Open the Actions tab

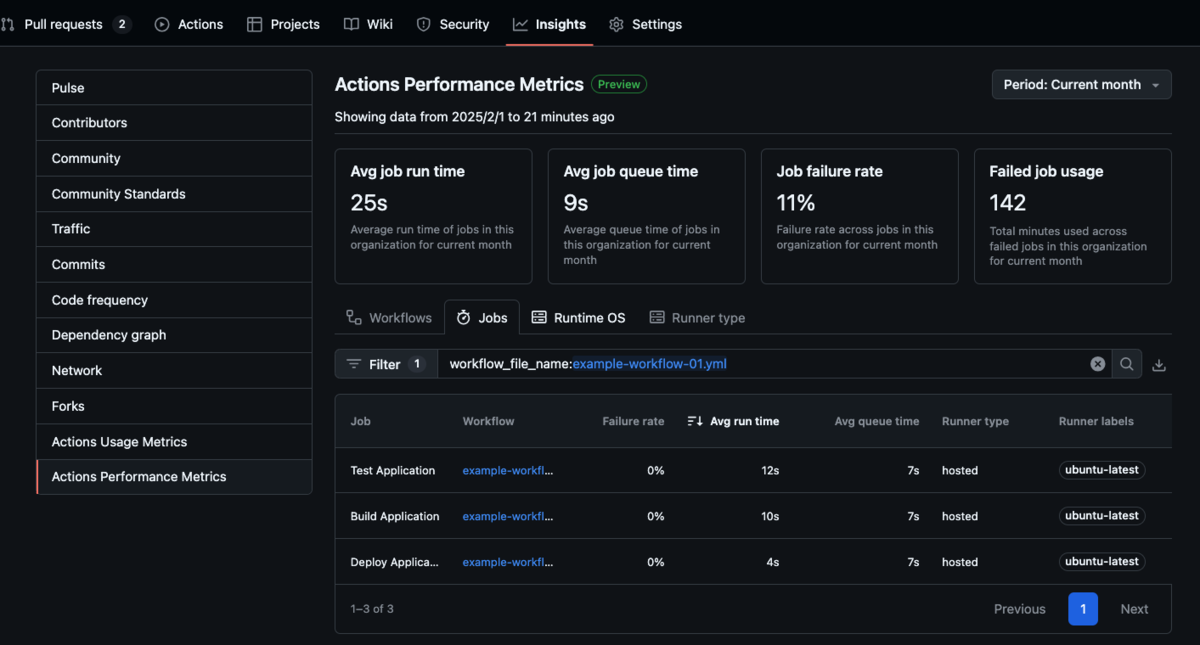(x=189, y=24)
